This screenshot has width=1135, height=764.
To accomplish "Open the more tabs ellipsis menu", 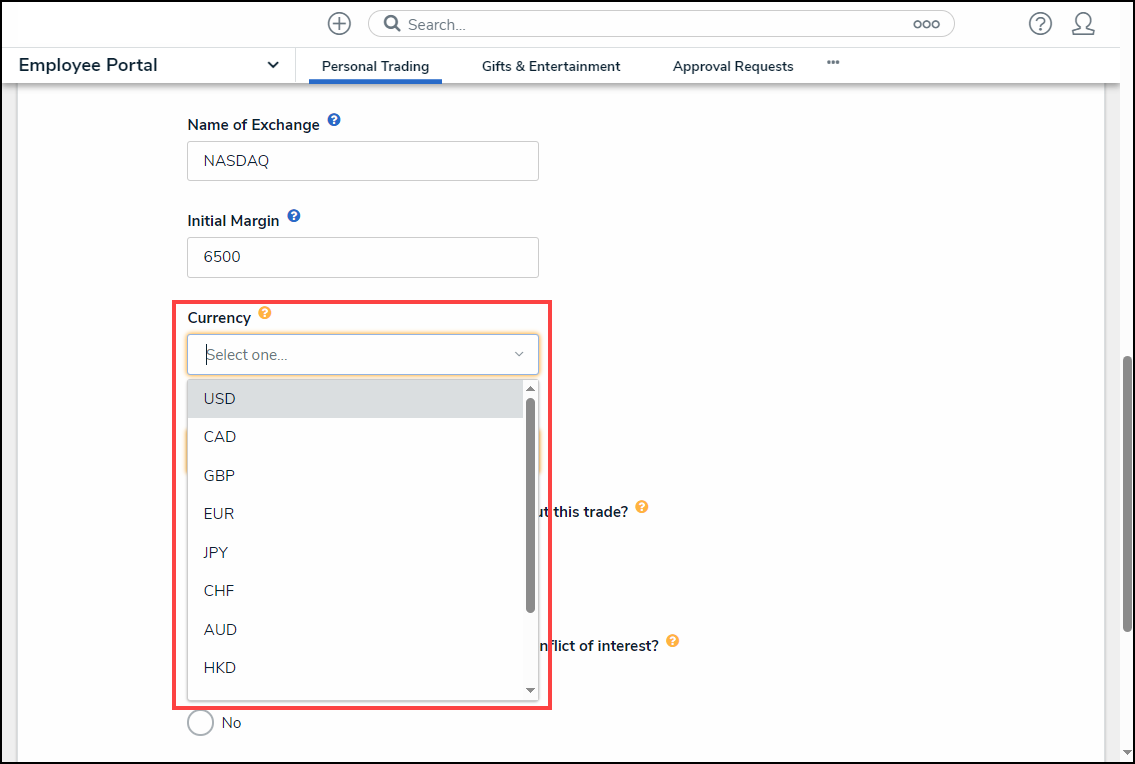I will coord(833,63).
